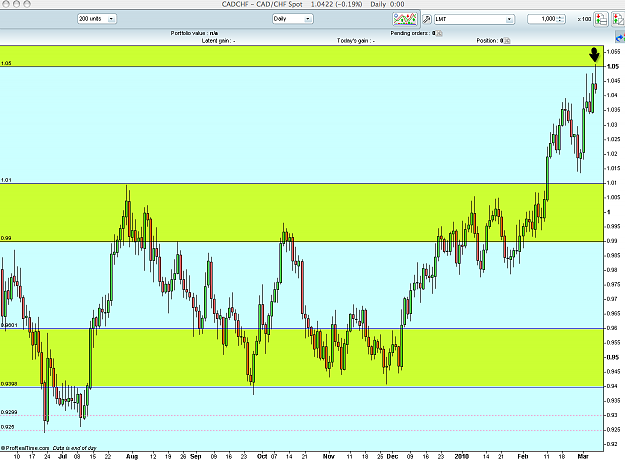
Task: Click the order book icon at far right
Action: coord(618,19)
